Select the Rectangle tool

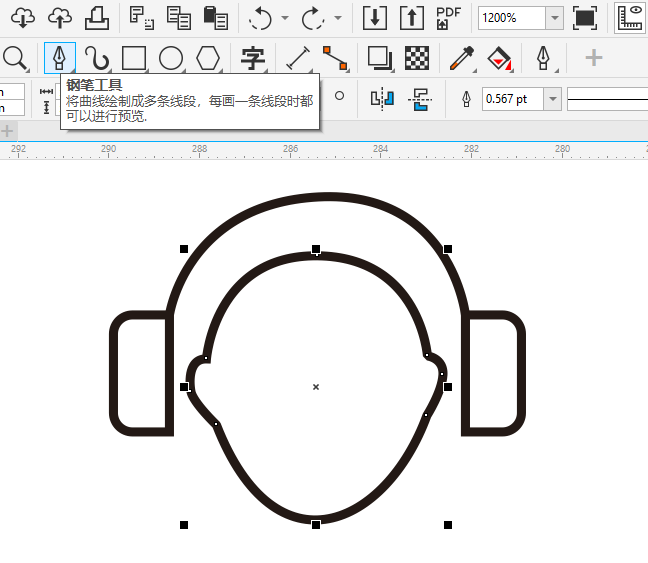pos(134,58)
